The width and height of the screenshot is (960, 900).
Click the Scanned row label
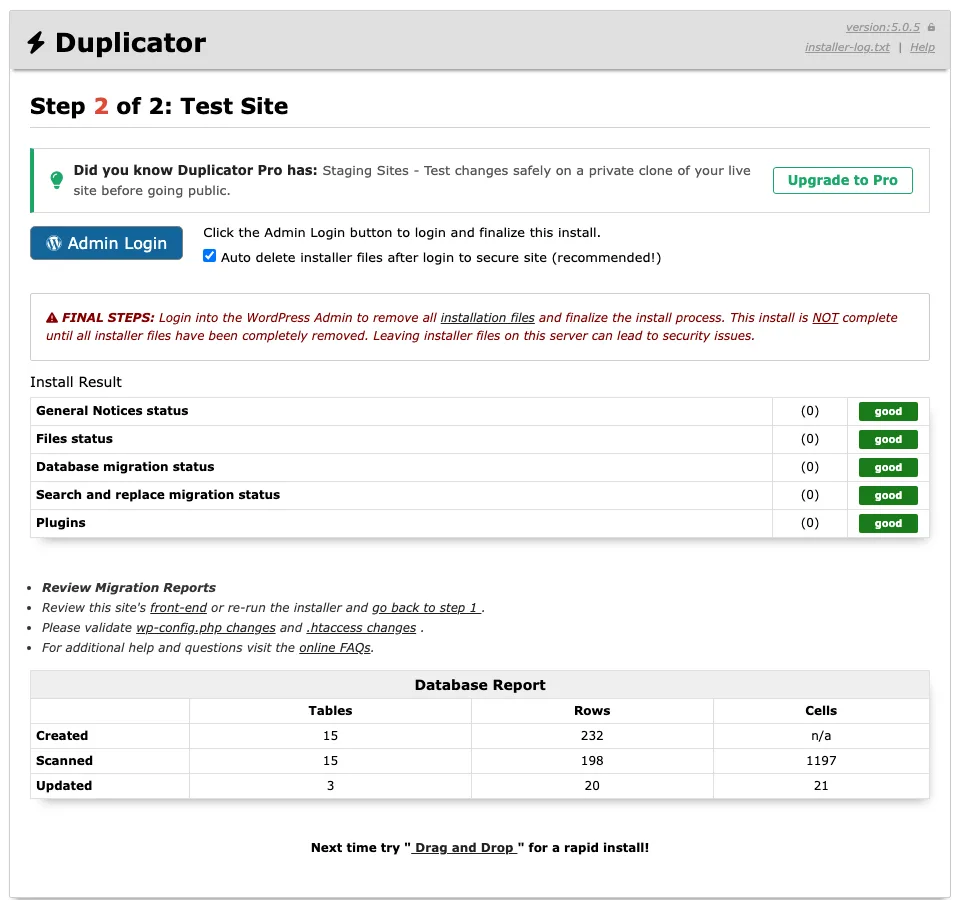[64, 761]
